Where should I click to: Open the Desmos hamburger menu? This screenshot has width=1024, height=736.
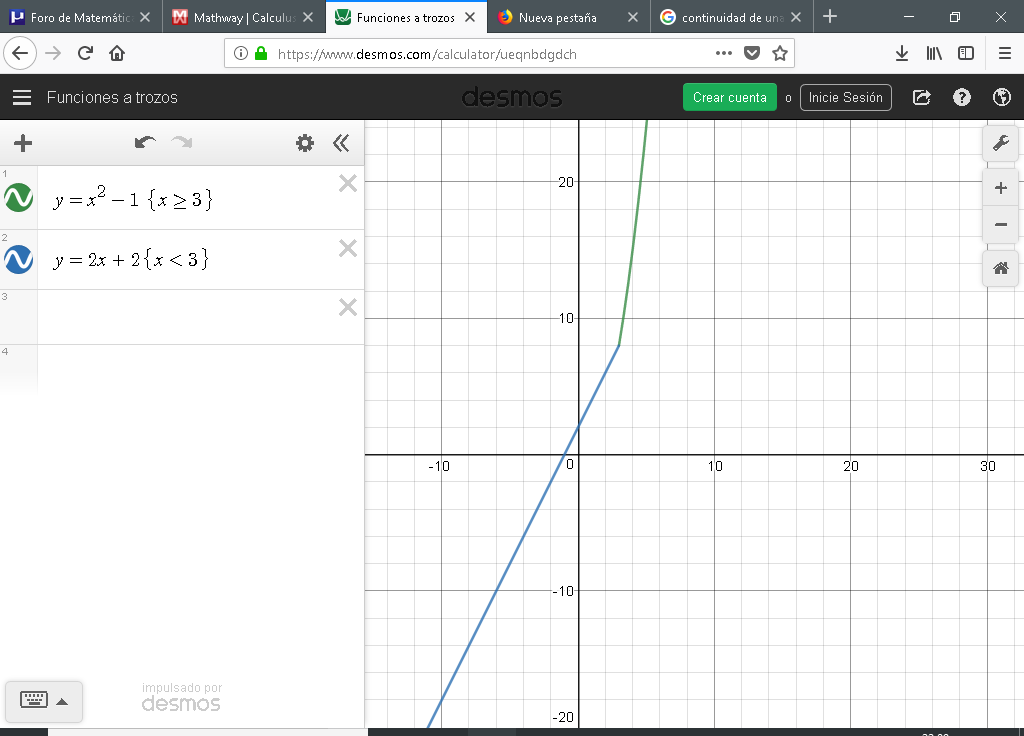(22, 97)
